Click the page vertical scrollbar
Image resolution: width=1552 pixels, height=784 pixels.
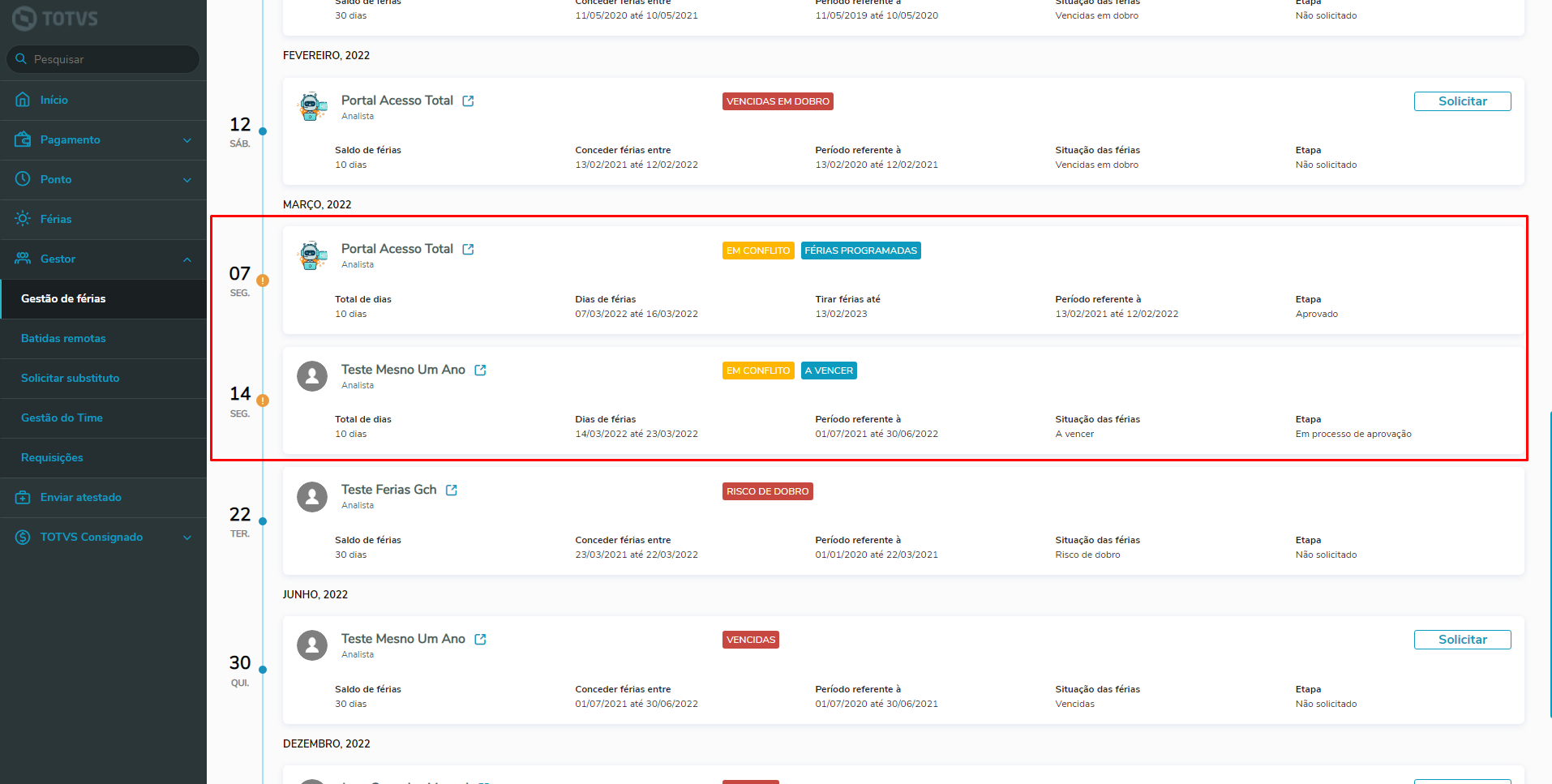[x=1550, y=563]
